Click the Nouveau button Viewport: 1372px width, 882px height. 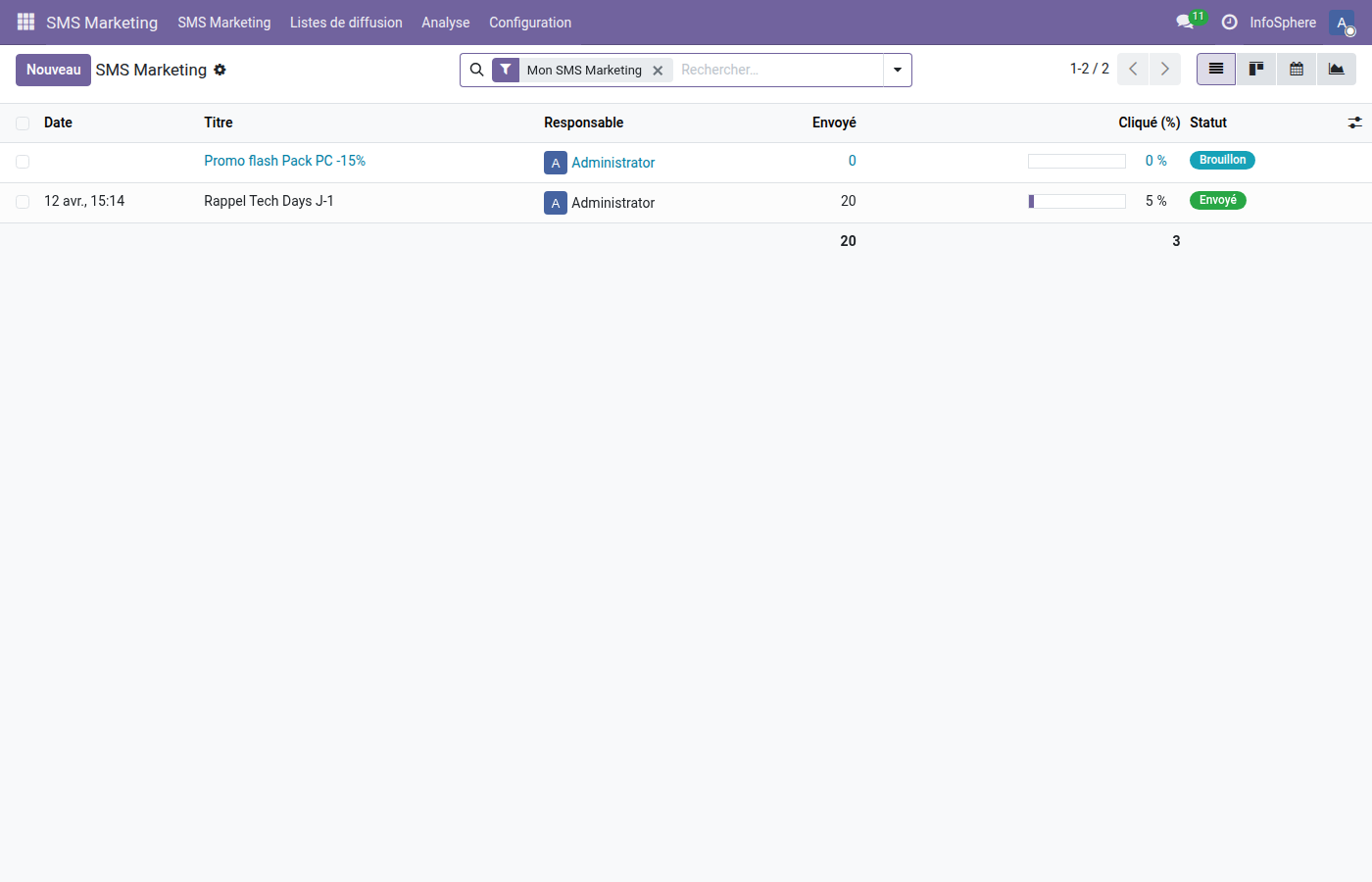53,70
